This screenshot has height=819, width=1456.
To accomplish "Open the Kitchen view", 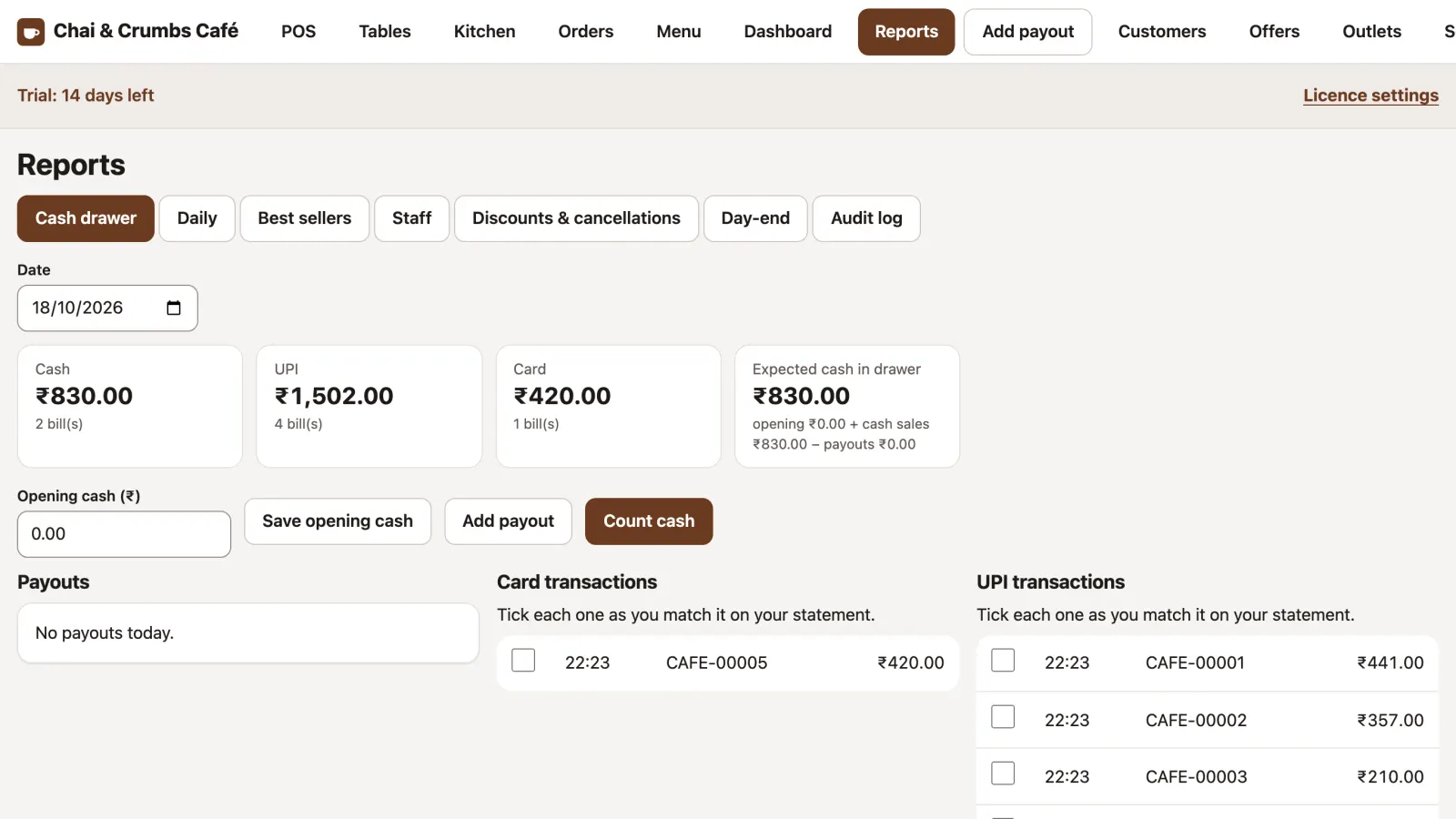I will coord(485,32).
